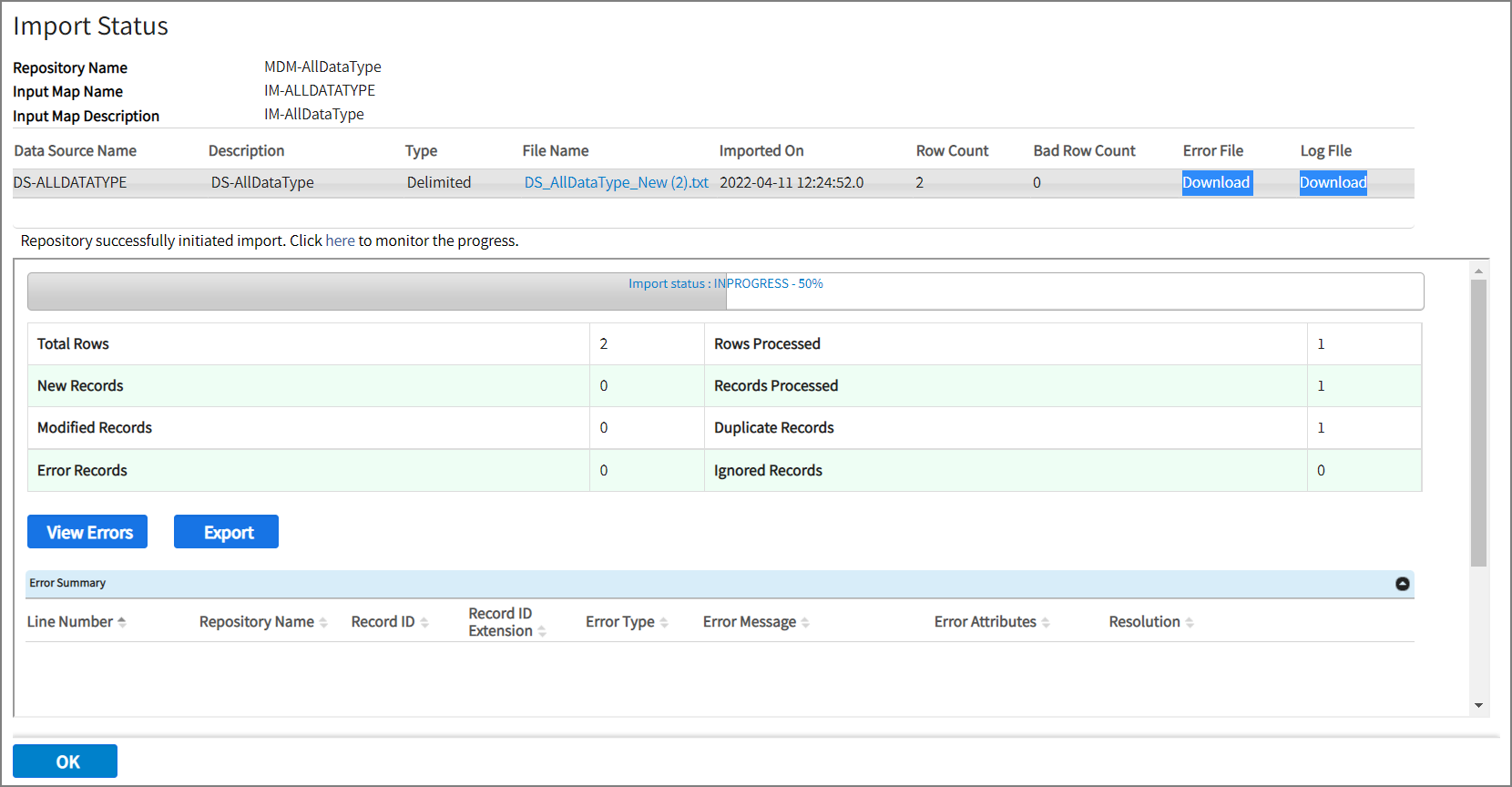Sort the Resolution column

[x=1190, y=623]
